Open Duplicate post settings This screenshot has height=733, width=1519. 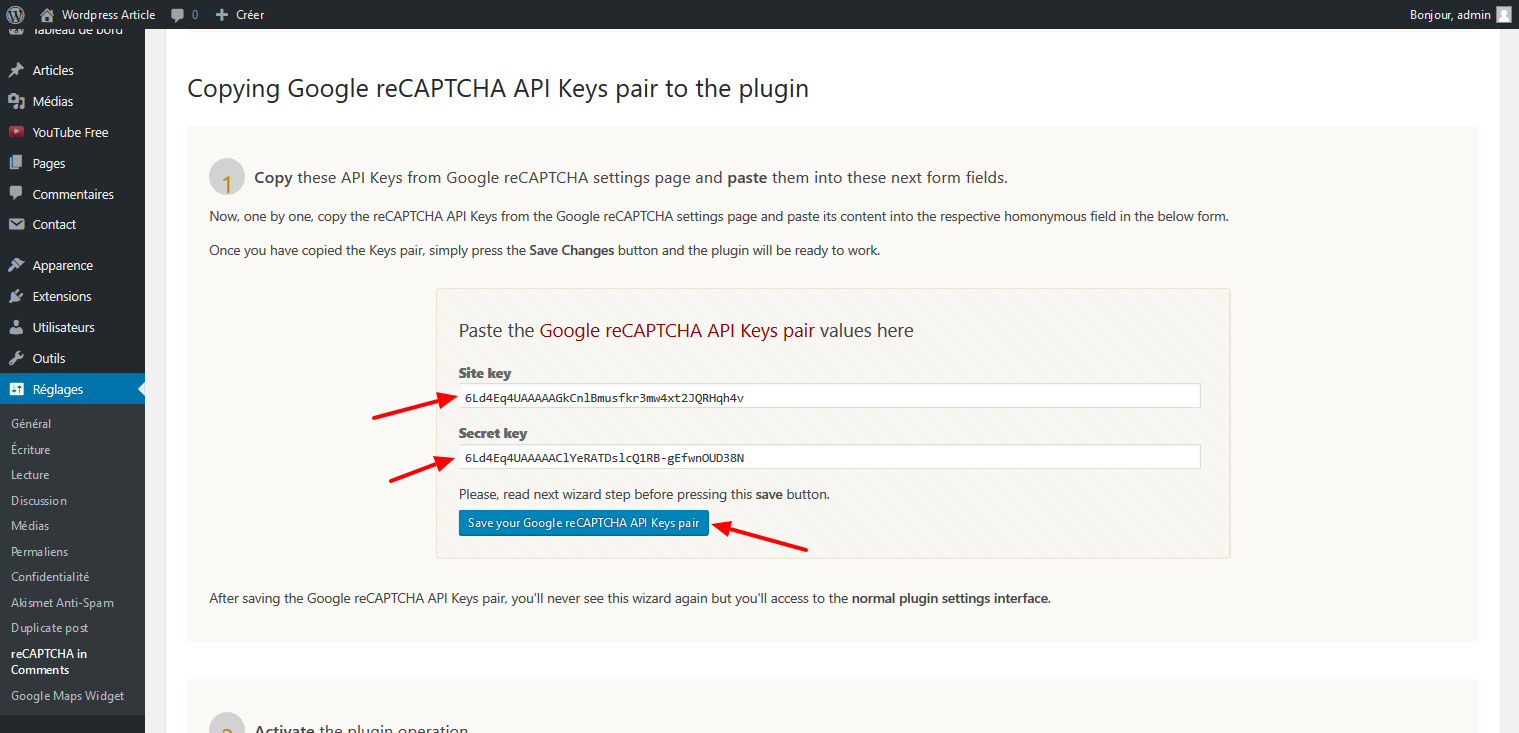pos(50,628)
